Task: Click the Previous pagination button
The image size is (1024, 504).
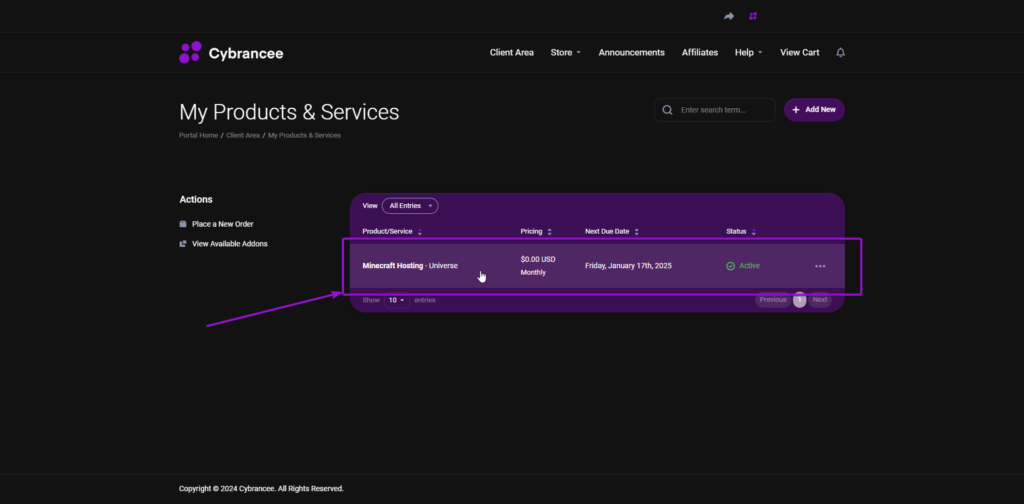Action: coord(773,300)
